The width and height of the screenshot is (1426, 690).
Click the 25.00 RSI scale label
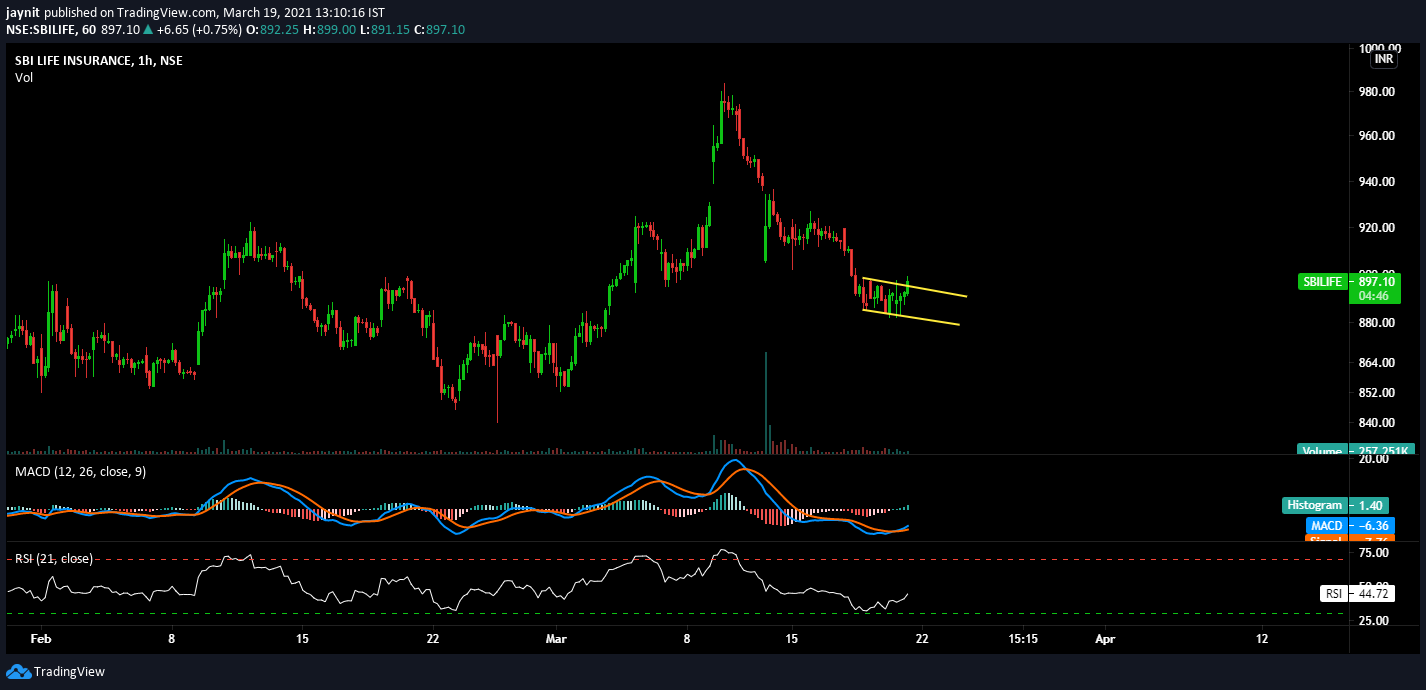click(1376, 621)
